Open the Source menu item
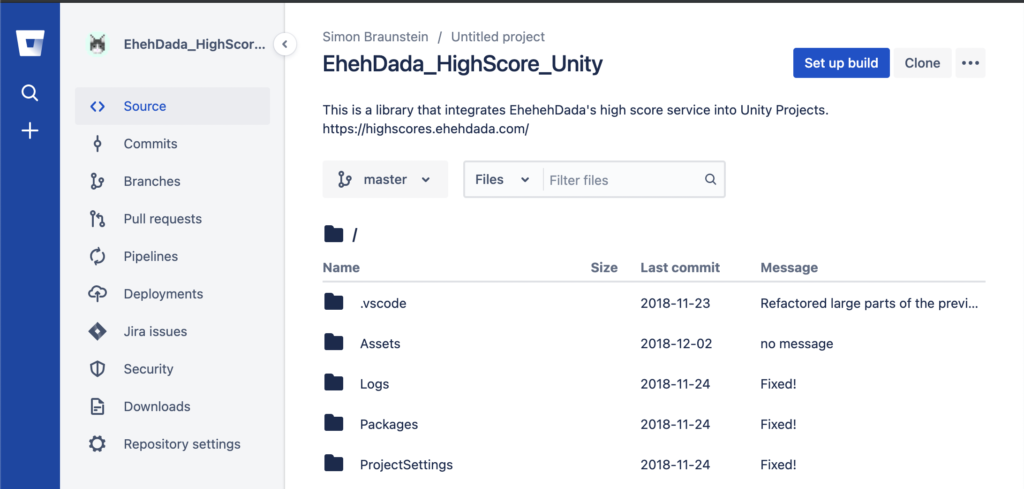 [172, 106]
